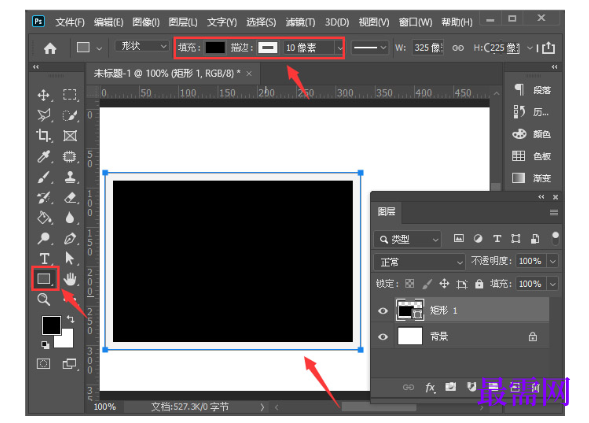Select the Paint Bucket tool

44,218
